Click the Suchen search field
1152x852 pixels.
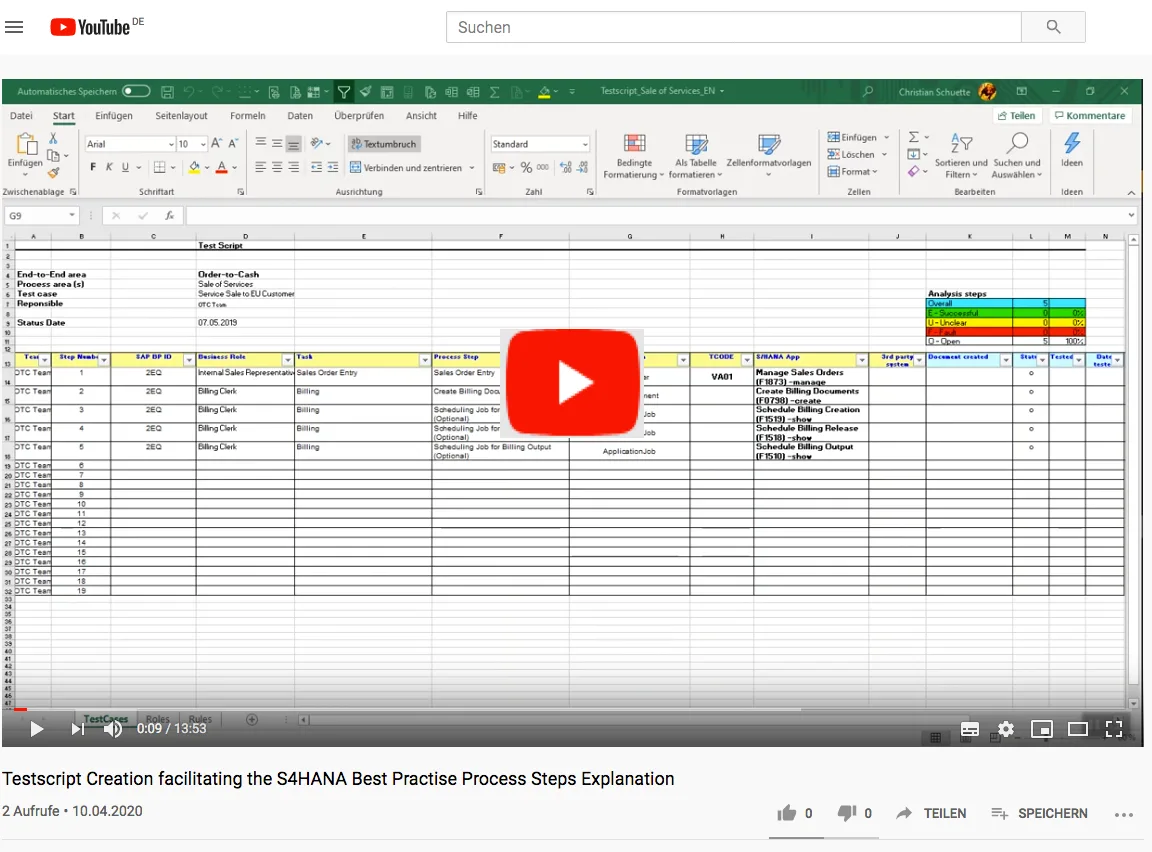(x=733, y=27)
